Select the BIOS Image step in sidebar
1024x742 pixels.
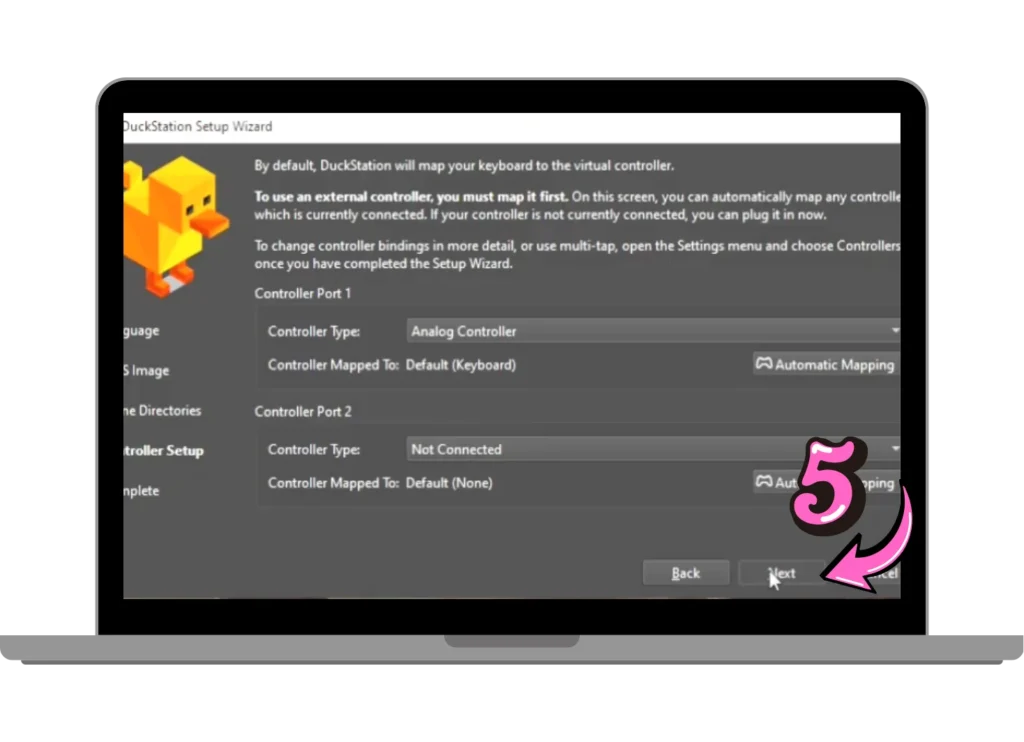[146, 370]
